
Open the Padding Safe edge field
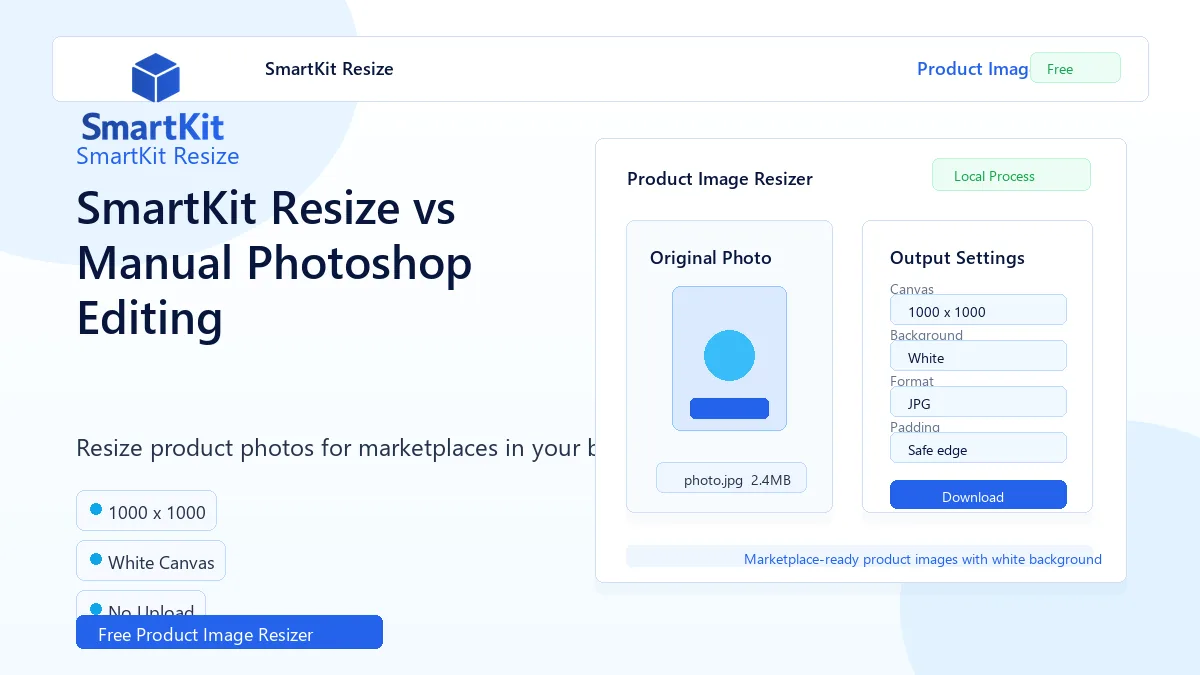(978, 448)
